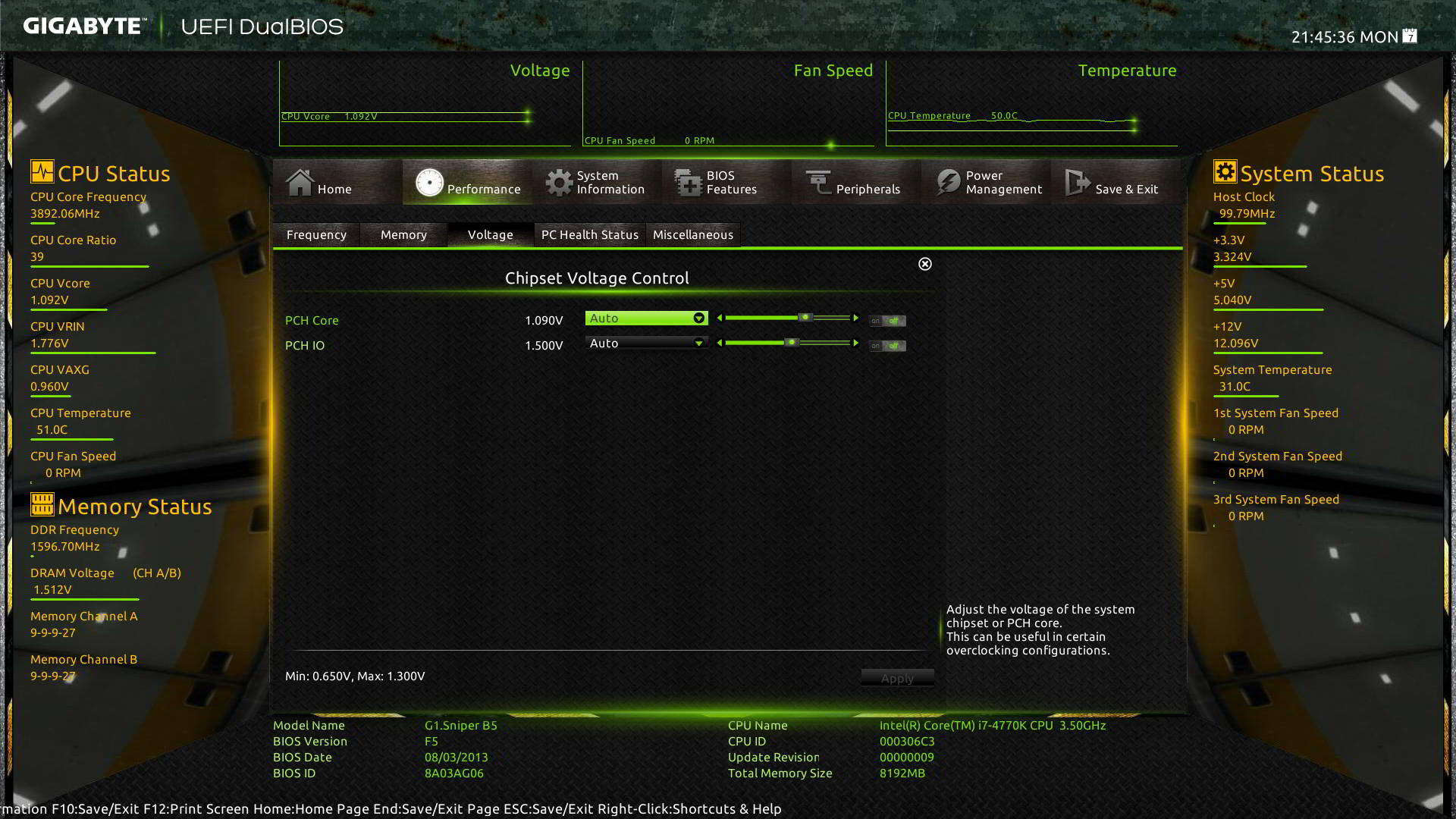
Task: Click the System Temperature 31.0C reading
Action: pyautogui.click(x=1235, y=386)
